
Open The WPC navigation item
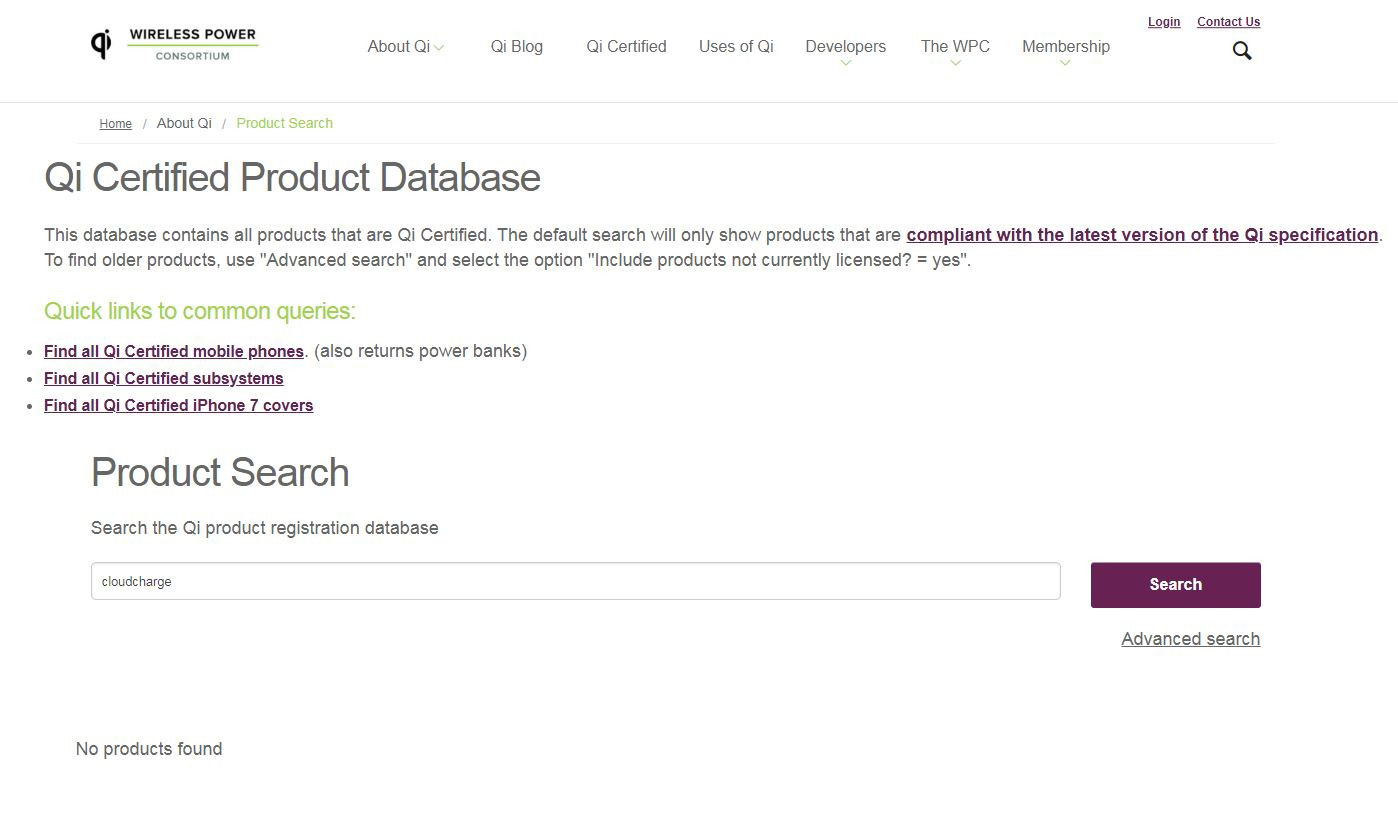[x=955, y=46]
